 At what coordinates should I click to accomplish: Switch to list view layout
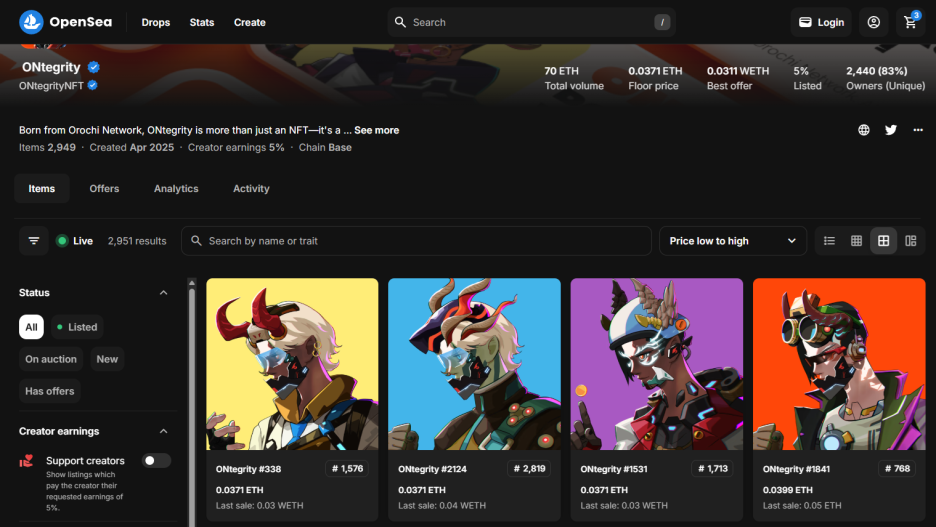pyautogui.click(x=829, y=241)
